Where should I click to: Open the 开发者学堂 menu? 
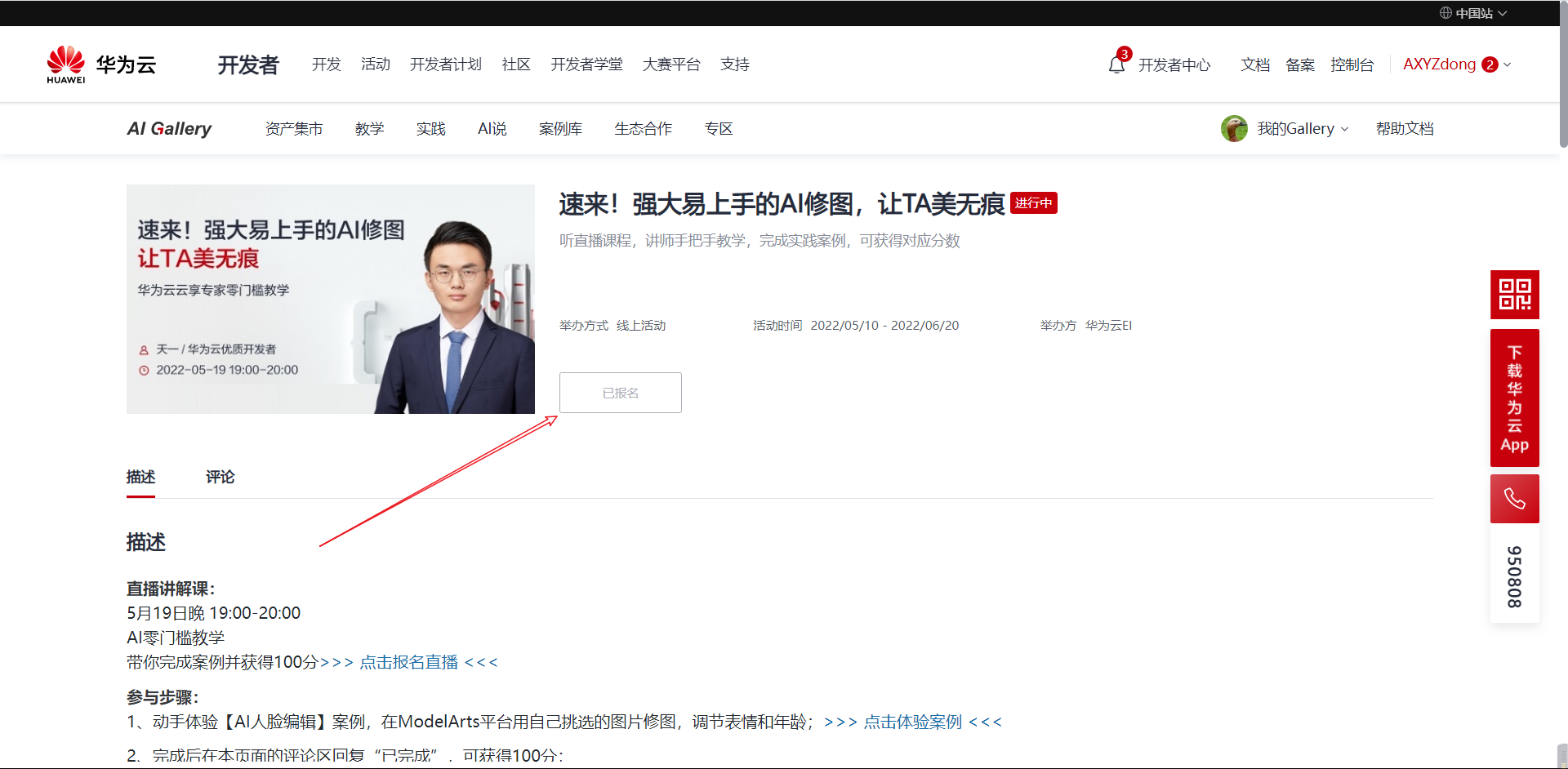[586, 64]
